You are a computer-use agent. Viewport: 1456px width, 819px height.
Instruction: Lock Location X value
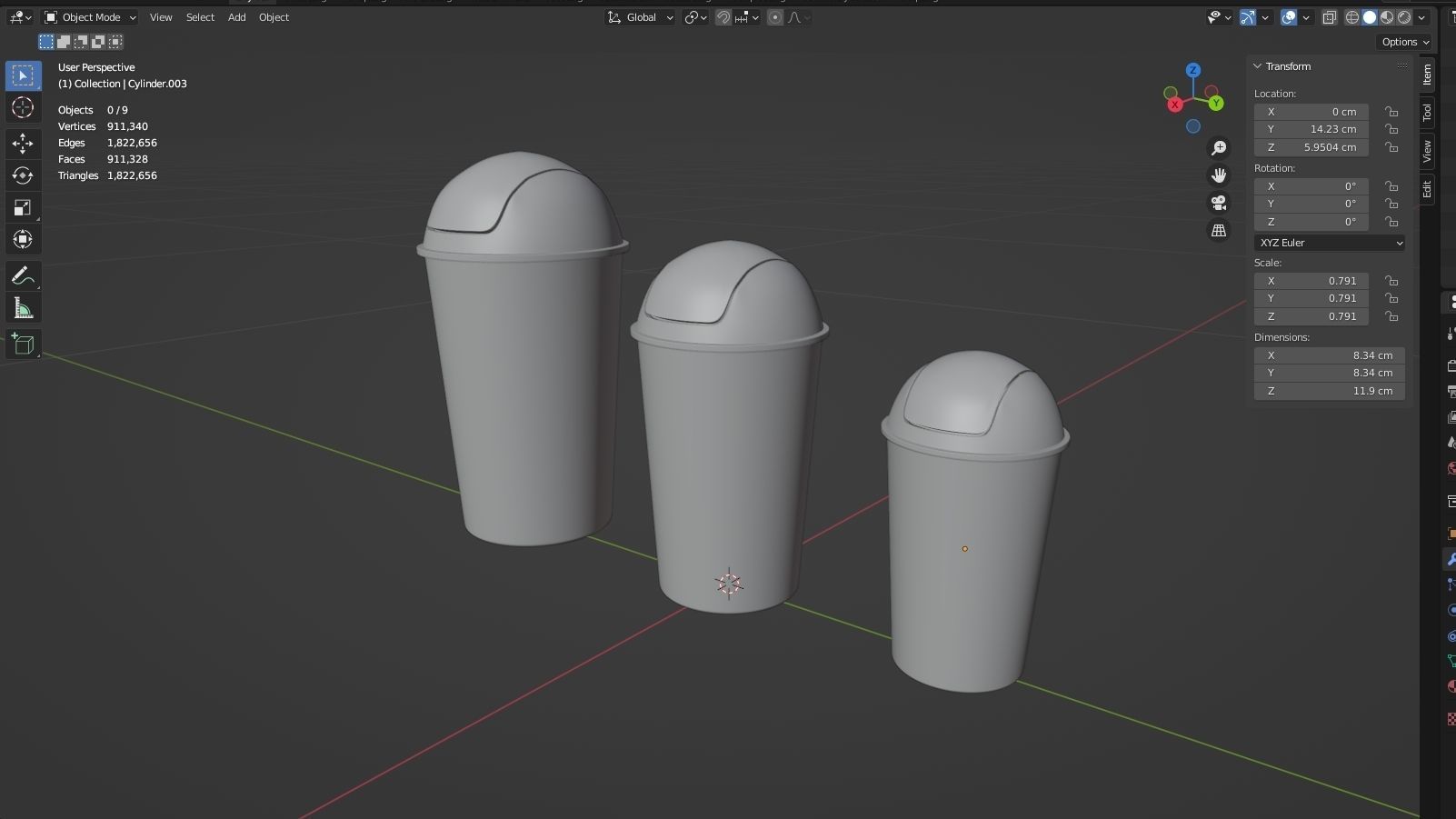tap(1391, 112)
